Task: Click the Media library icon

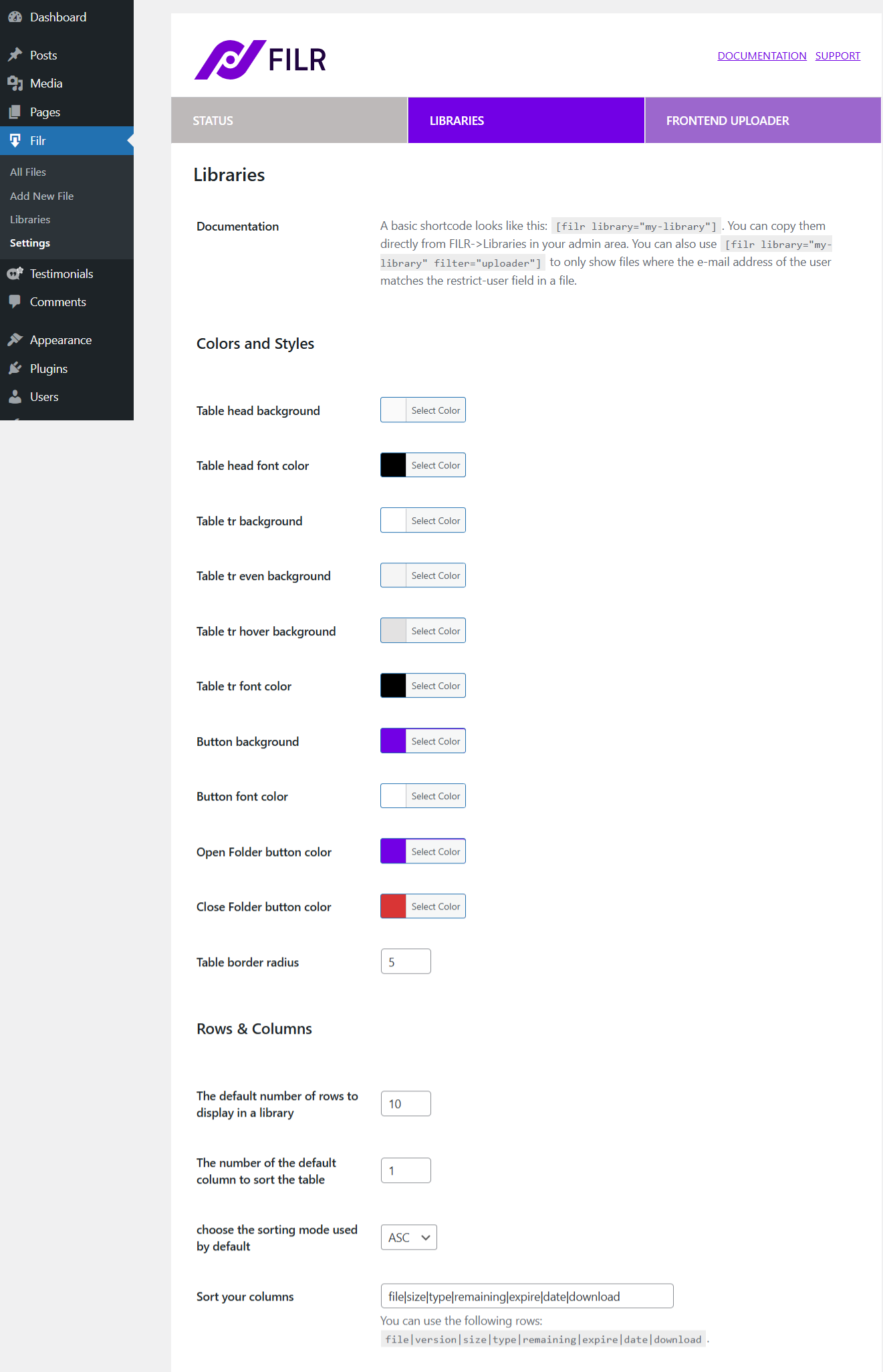Action: coord(15,84)
